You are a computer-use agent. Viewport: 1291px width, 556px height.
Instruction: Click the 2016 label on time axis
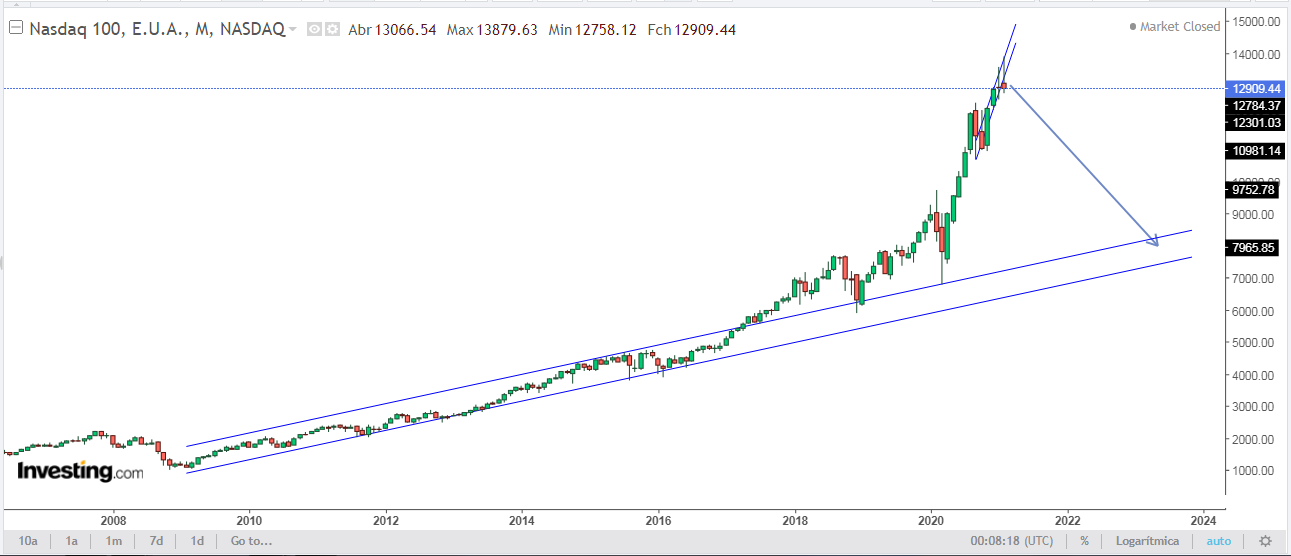pos(658,520)
